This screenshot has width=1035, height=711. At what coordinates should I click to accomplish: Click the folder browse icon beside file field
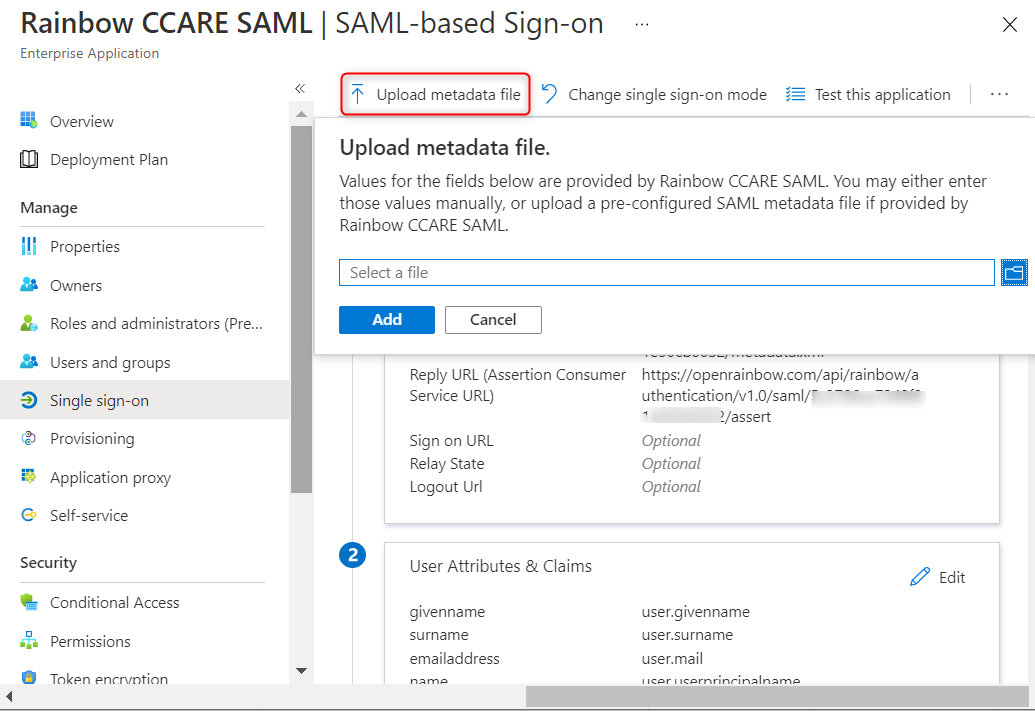click(1014, 272)
